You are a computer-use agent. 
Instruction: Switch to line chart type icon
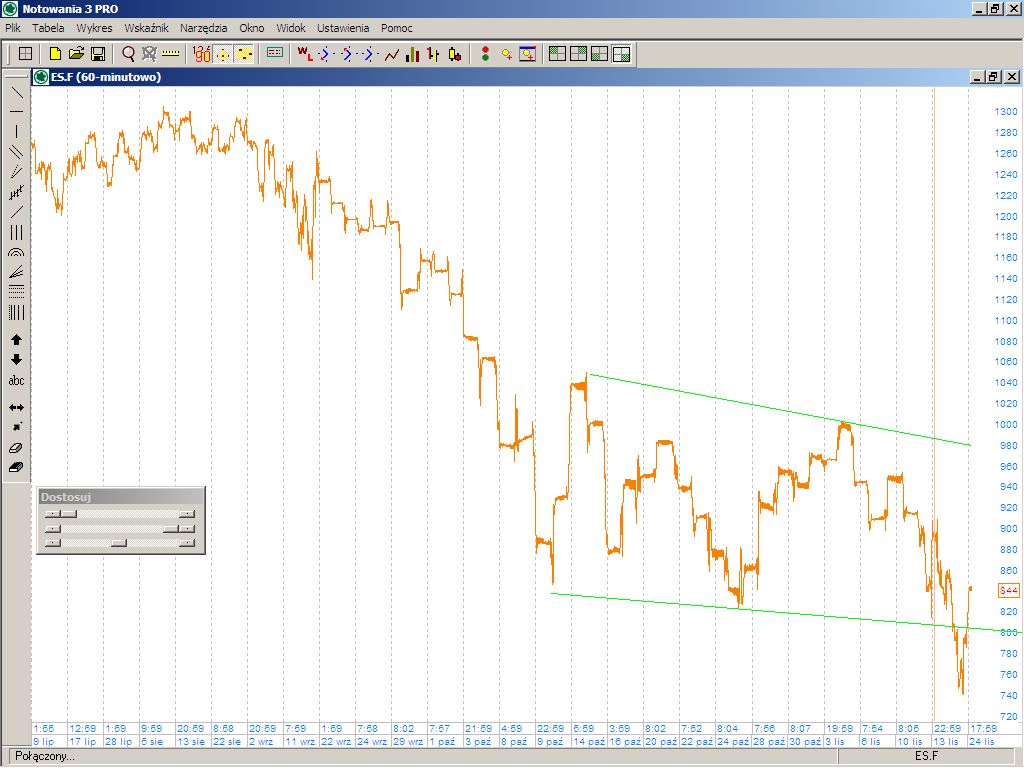392,54
